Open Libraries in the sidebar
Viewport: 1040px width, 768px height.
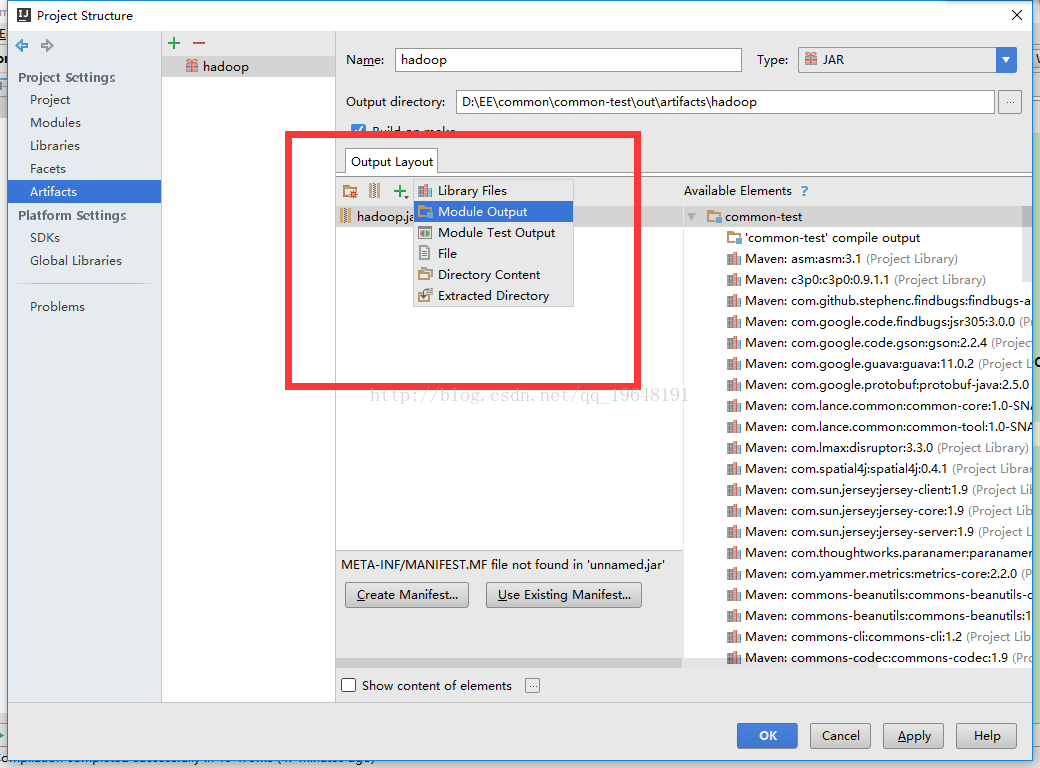pos(54,145)
